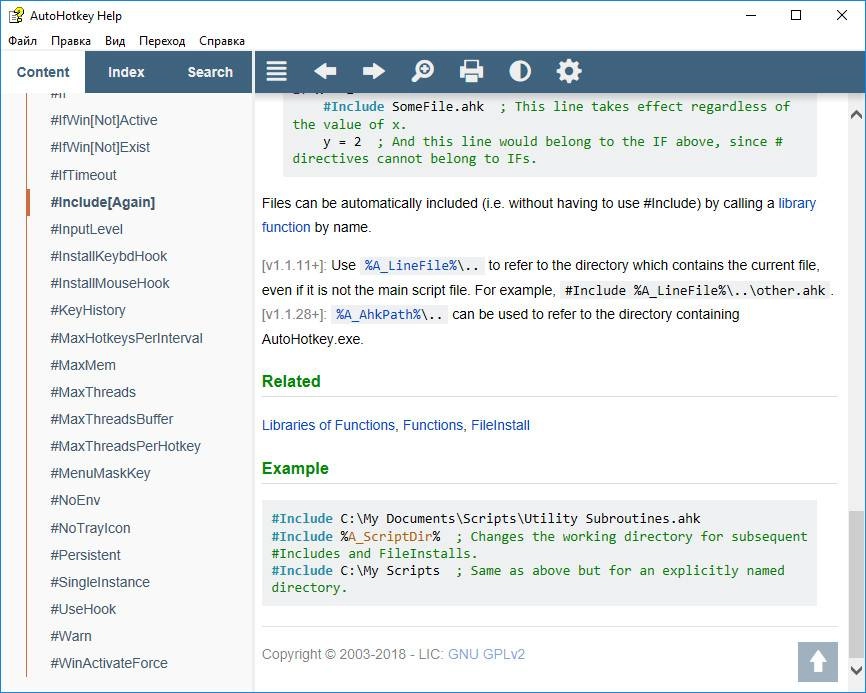Close the AutoHotkey Help window
This screenshot has width=866, height=693.
point(842,15)
